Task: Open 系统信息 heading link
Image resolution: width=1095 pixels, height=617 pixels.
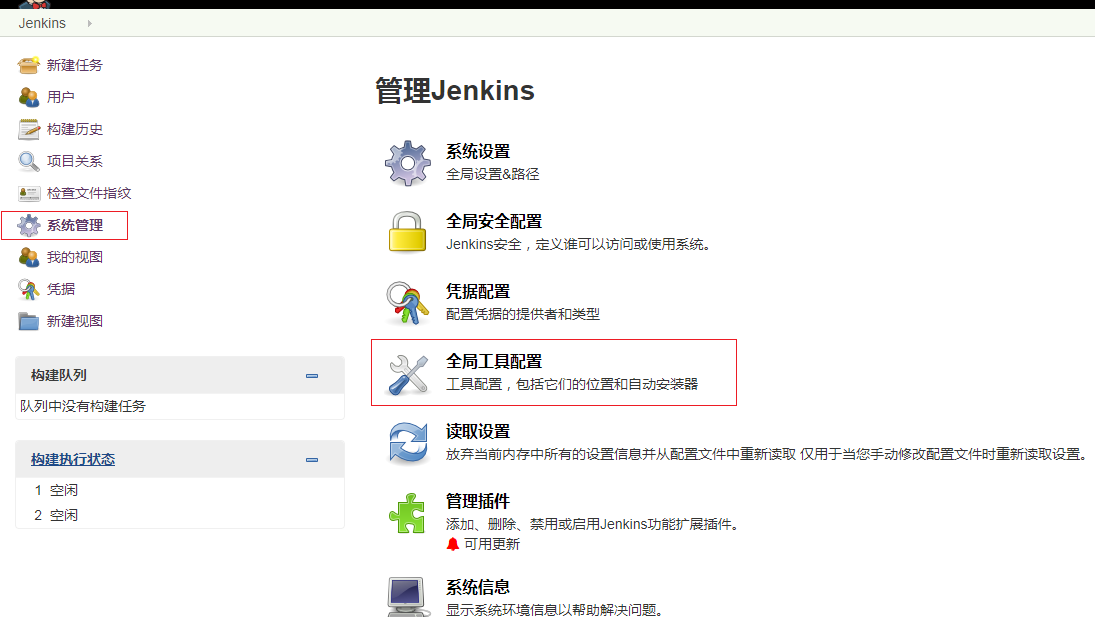Action: click(478, 587)
